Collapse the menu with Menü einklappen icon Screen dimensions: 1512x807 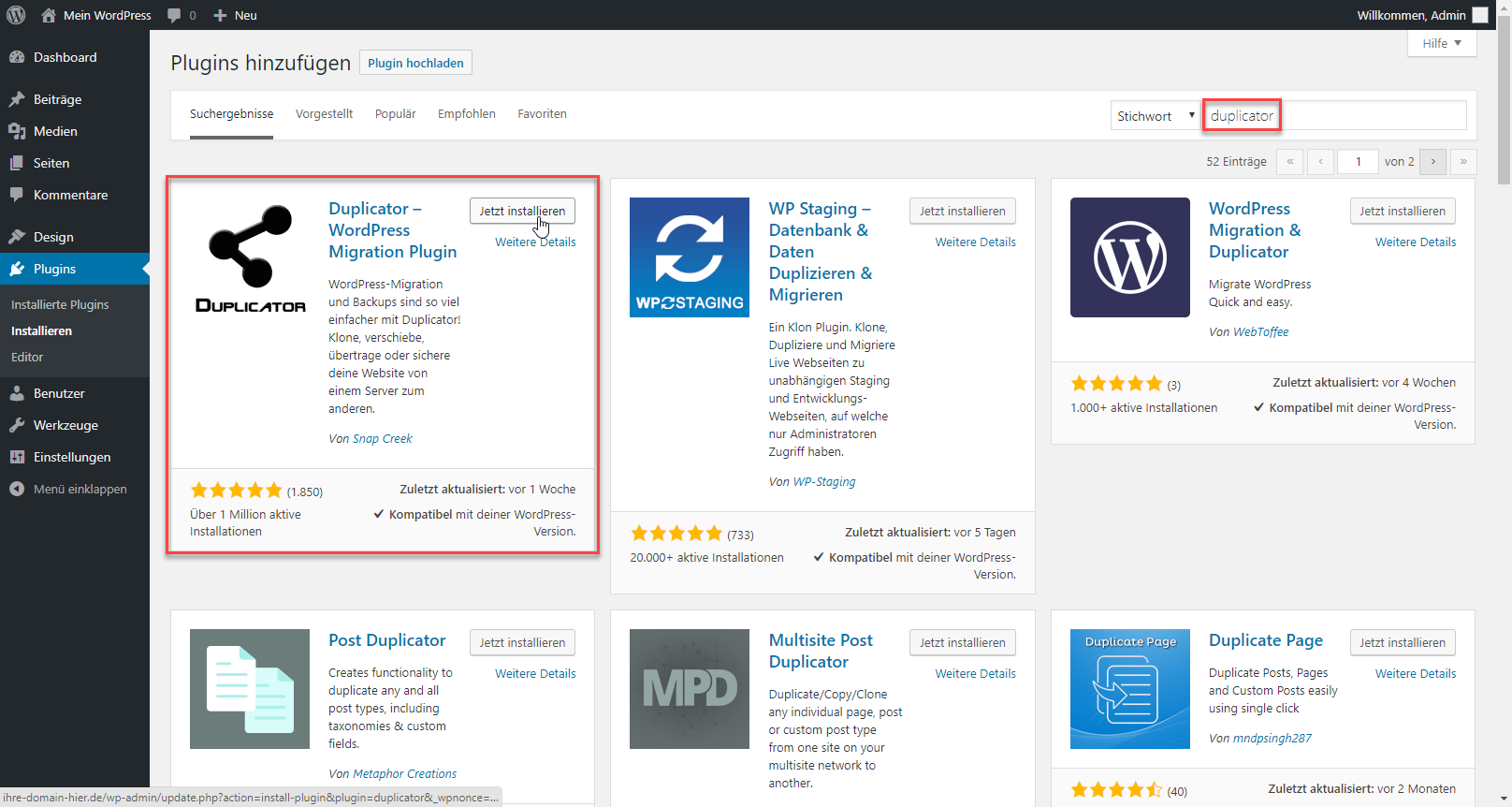click(x=17, y=489)
